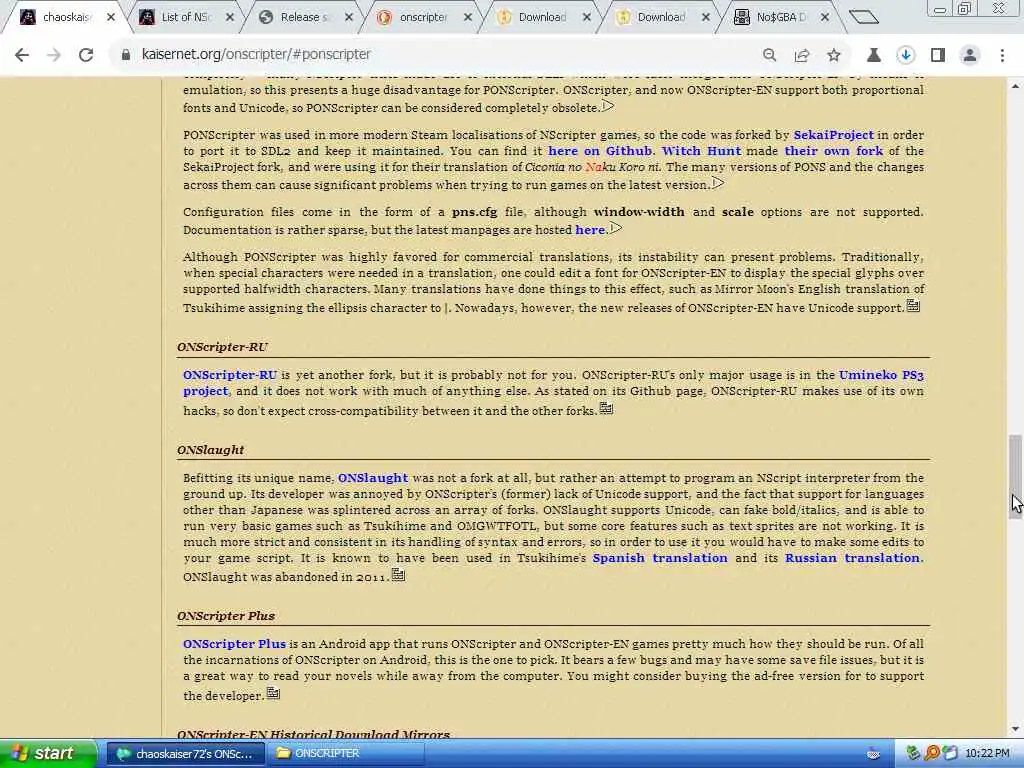1024x768 pixels.
Task: Click the end icon after 'other forks'
Action: [x=606, y=409]
